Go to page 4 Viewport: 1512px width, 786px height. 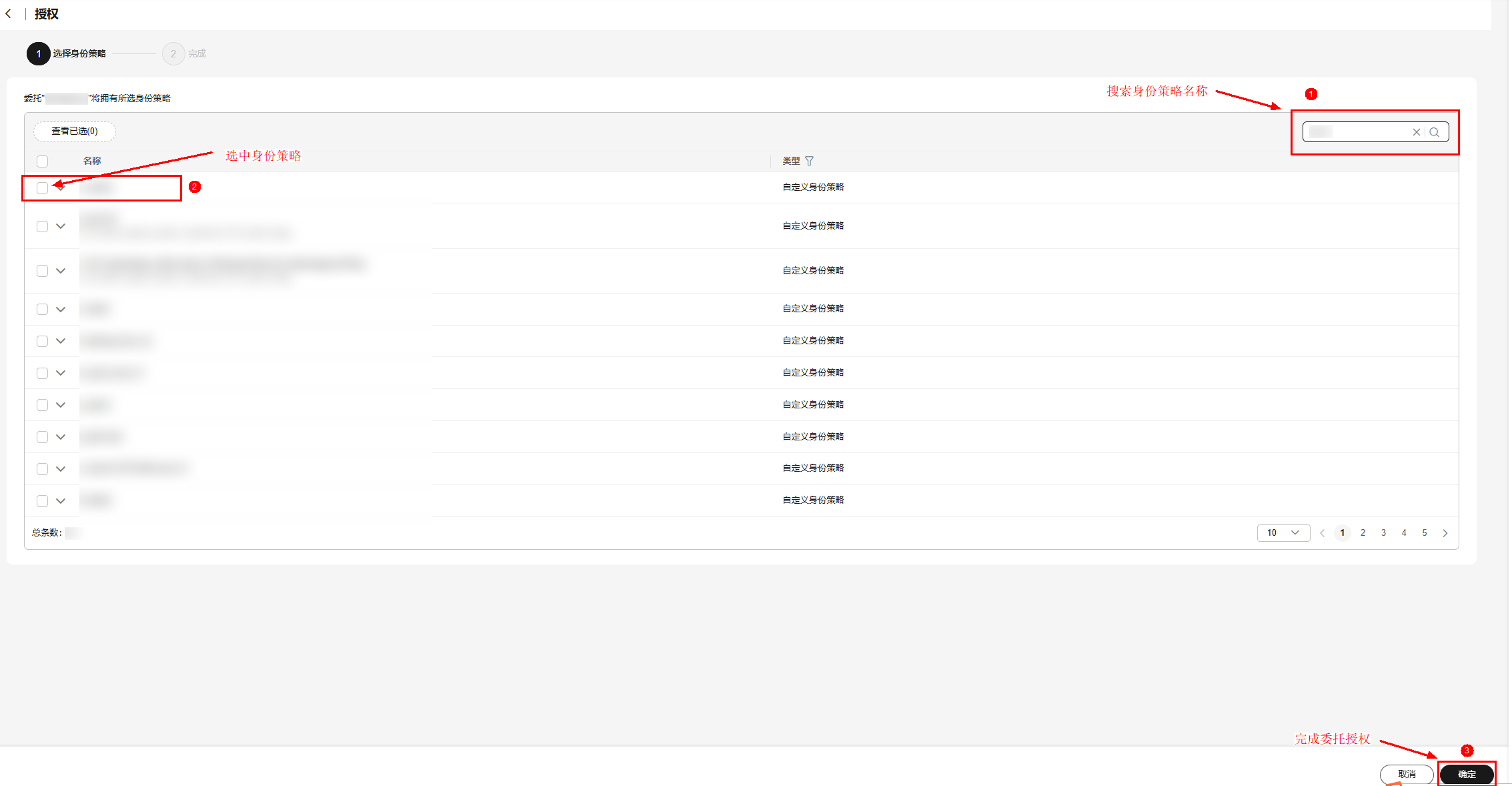point(1404,533)
